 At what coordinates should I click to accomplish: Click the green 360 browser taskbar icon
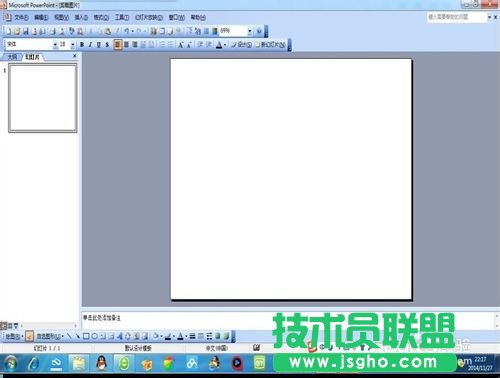point(124,363)
